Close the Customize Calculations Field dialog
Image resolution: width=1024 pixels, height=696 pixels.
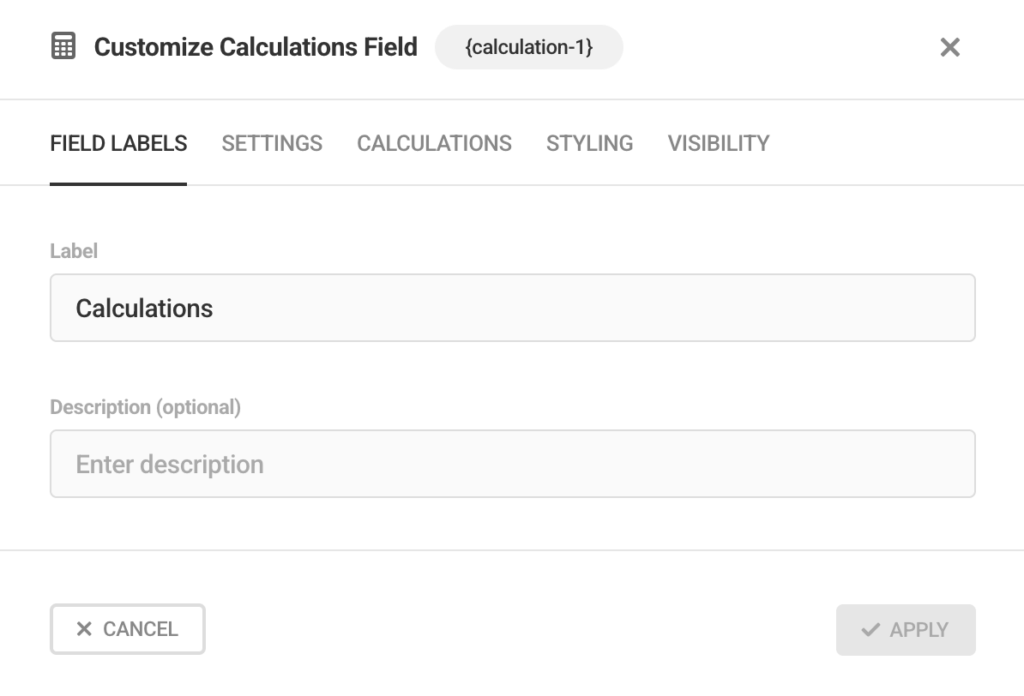click(x=949, y=47)
